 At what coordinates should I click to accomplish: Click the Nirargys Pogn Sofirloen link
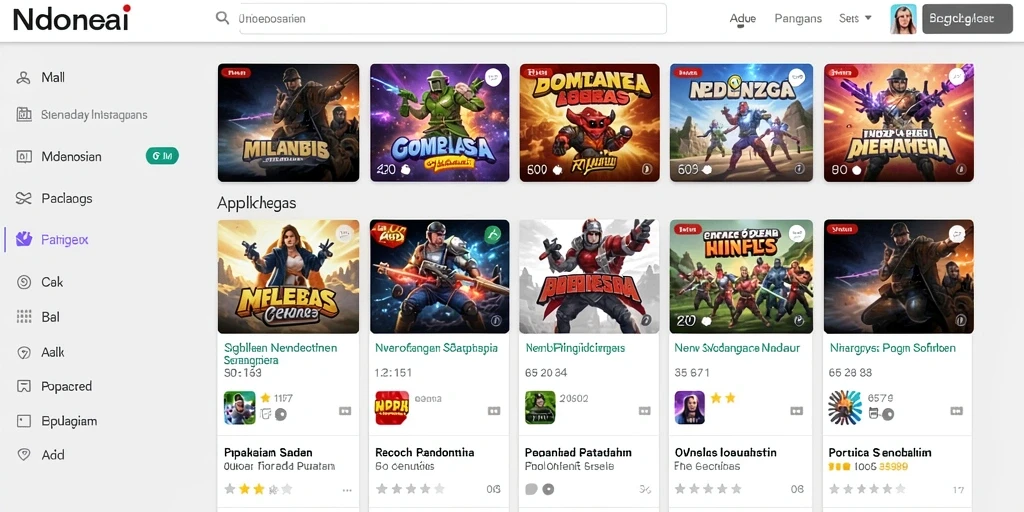point(892,348)
